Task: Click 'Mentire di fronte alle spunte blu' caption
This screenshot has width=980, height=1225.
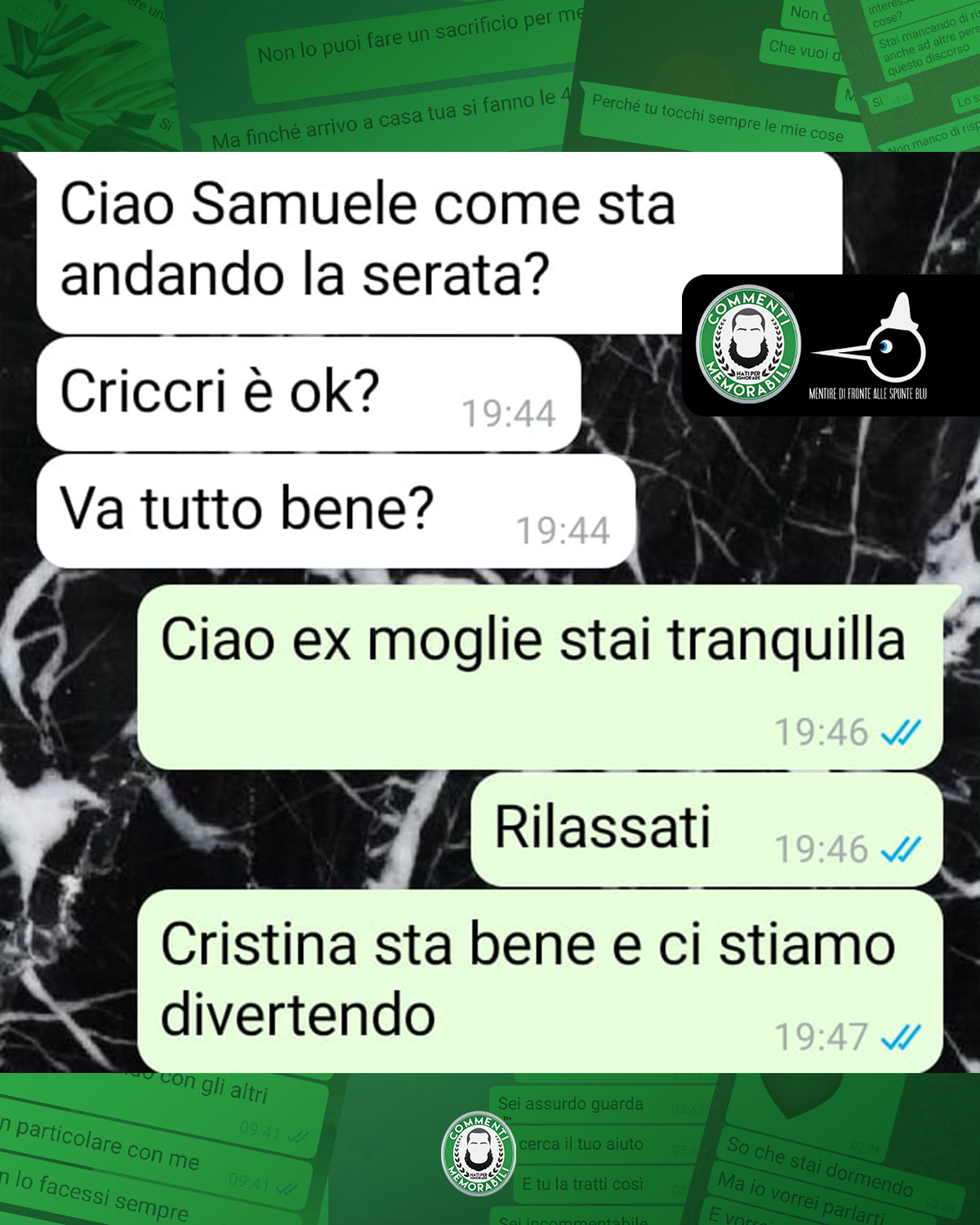Action: click(867, 394)
